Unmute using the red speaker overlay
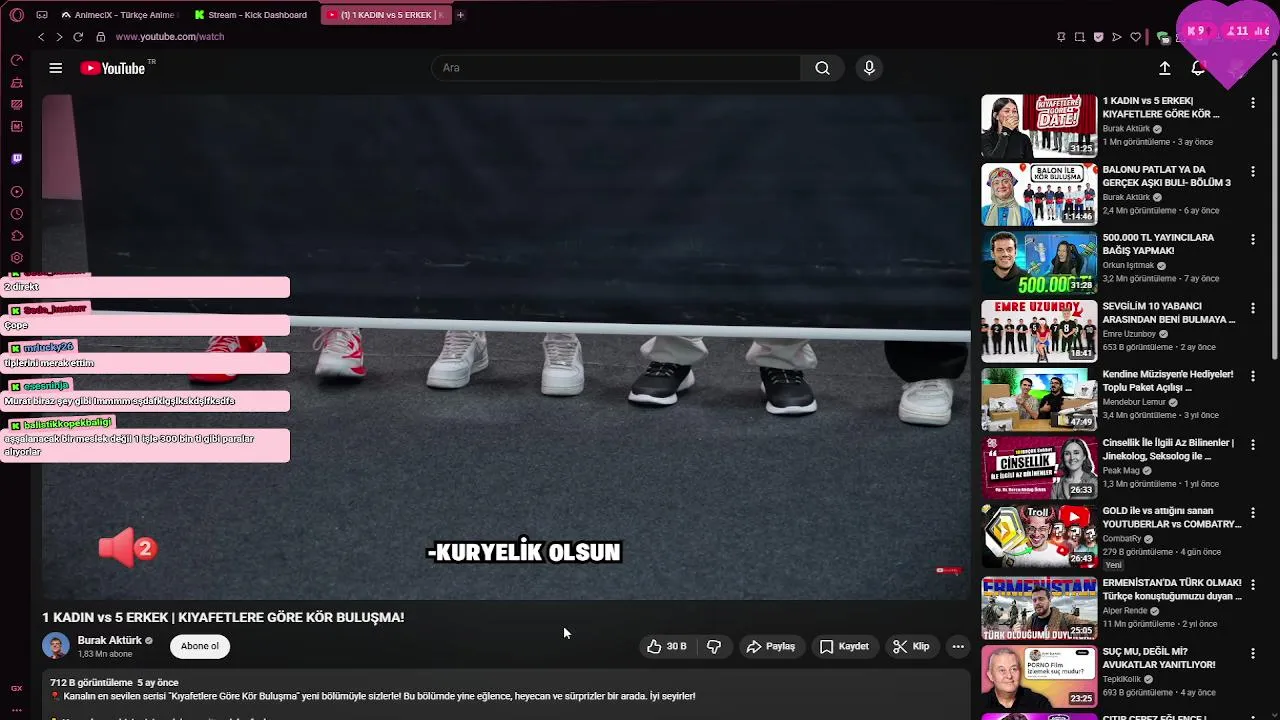 (127, 548)
